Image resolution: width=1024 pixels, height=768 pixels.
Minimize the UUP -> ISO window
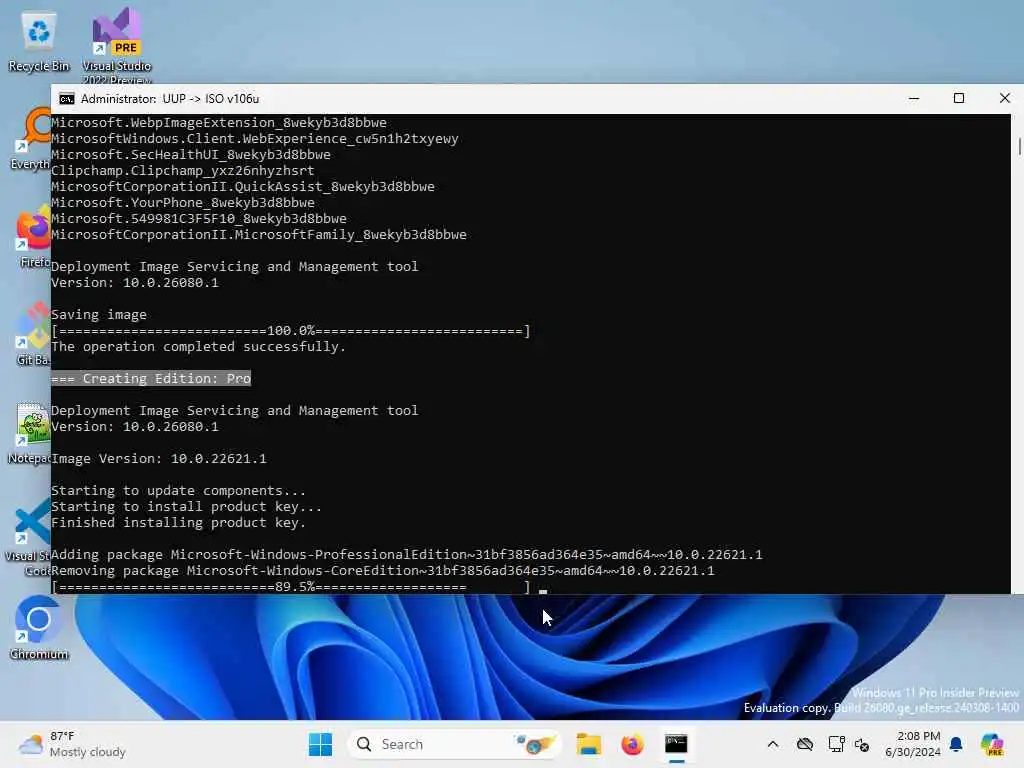pyautogui.click(x=914, y=99)
